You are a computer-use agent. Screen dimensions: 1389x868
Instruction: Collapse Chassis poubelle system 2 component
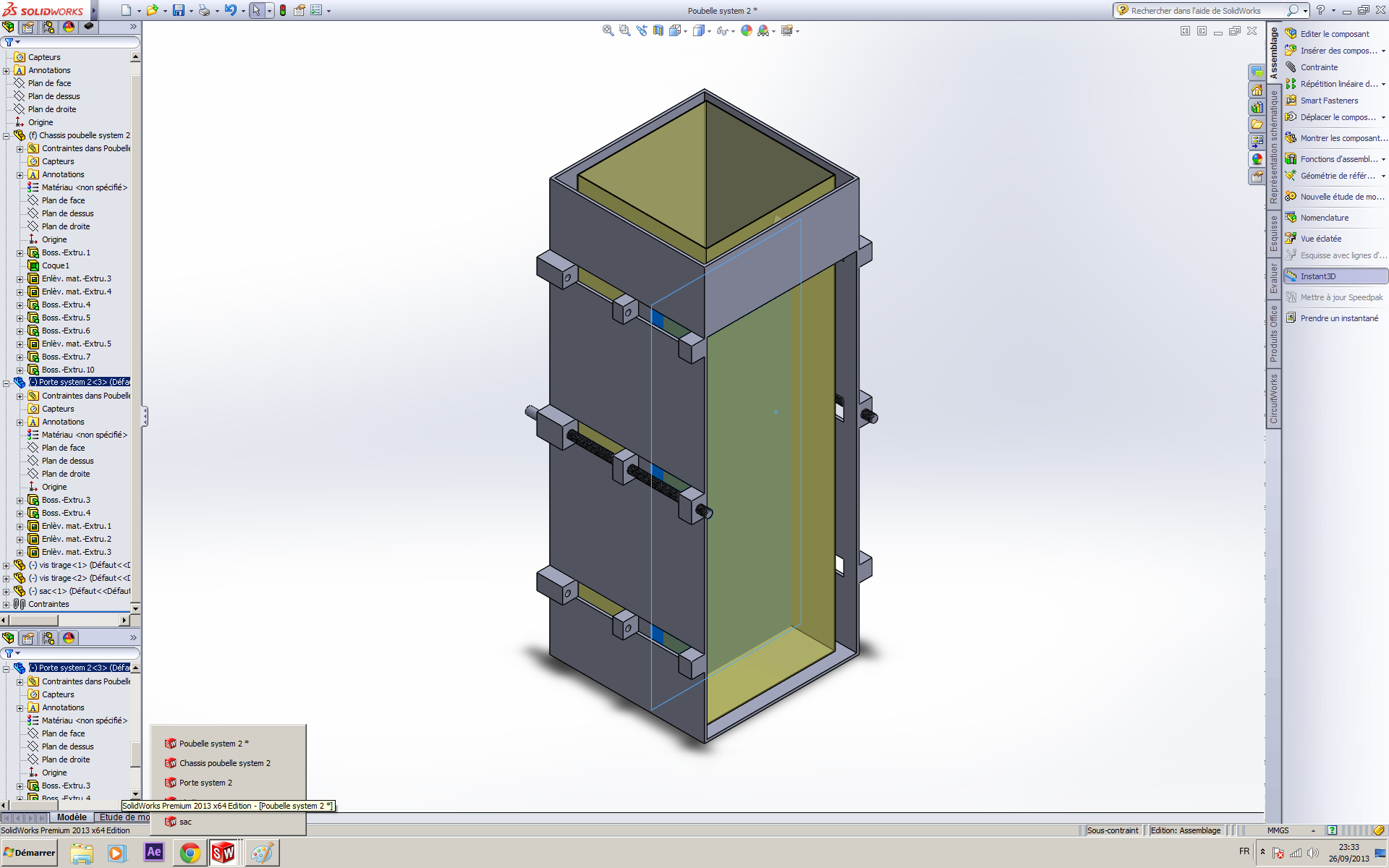pyautogui.click(x=7, y=136)
